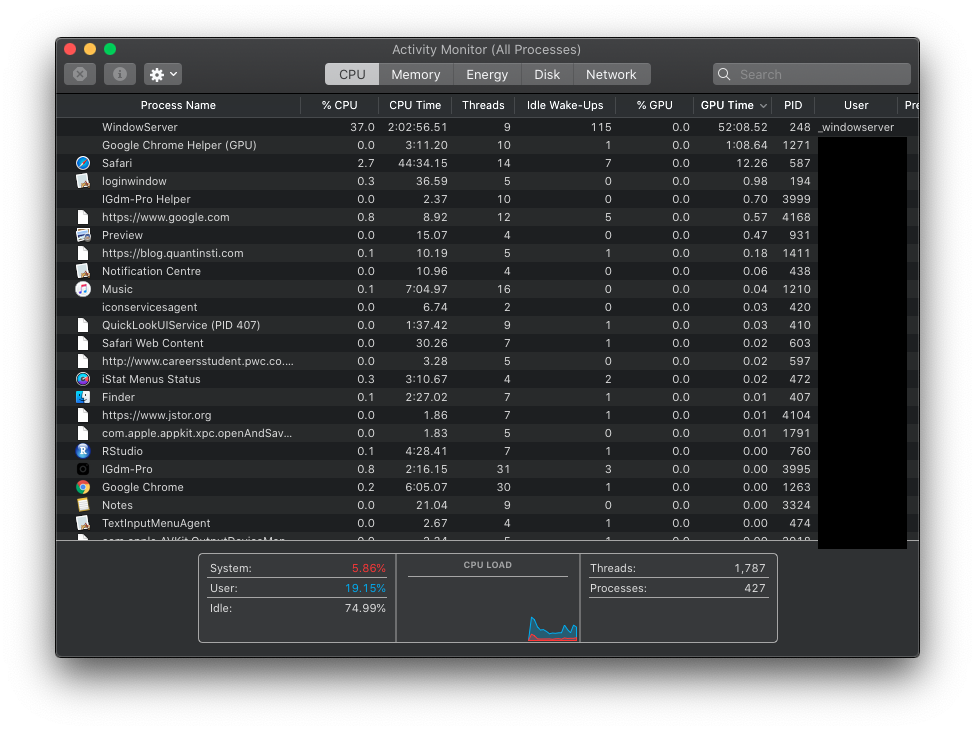This screenshot has height=731, width=975.
Task: Click the Processes count 427
Action: (755, 588)
